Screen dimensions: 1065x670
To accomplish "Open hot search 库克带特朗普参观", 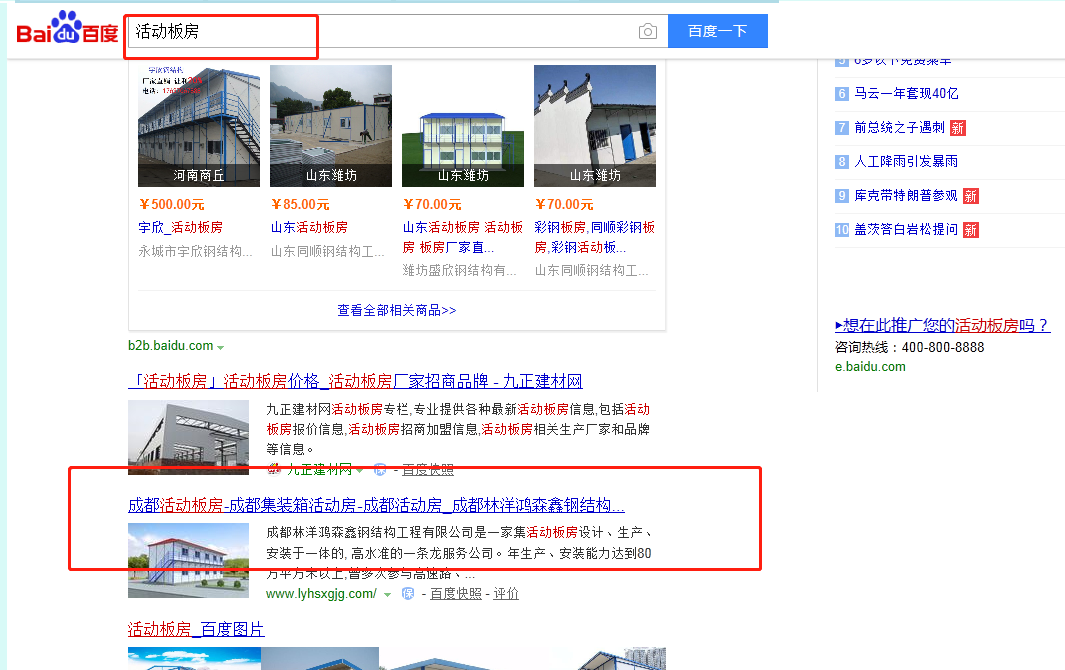I will pyautogui.click(x=906, y=196).
